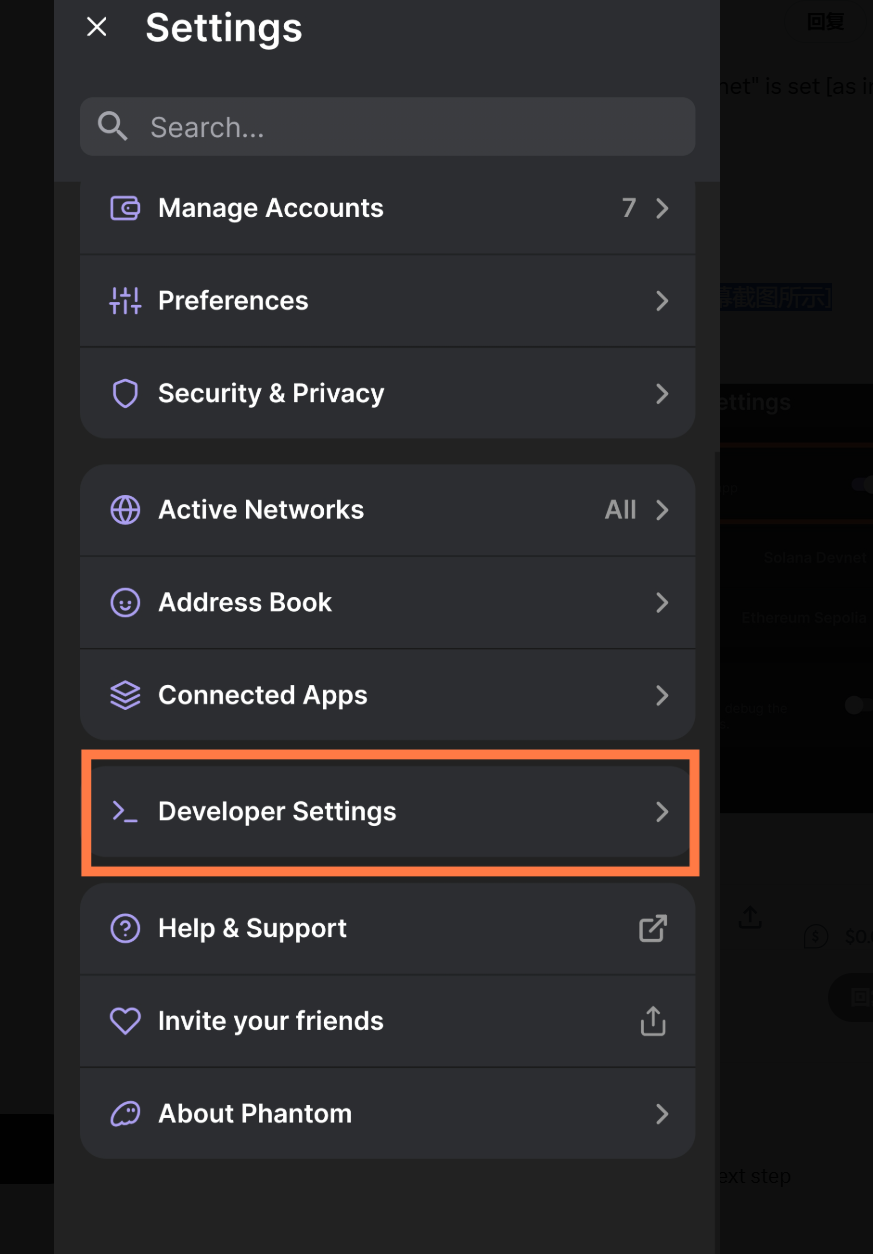Viewport: 873px width, 1254px height.
Task: Expand Manage Accounts via its chevron
Action: [x=662, y=208]
